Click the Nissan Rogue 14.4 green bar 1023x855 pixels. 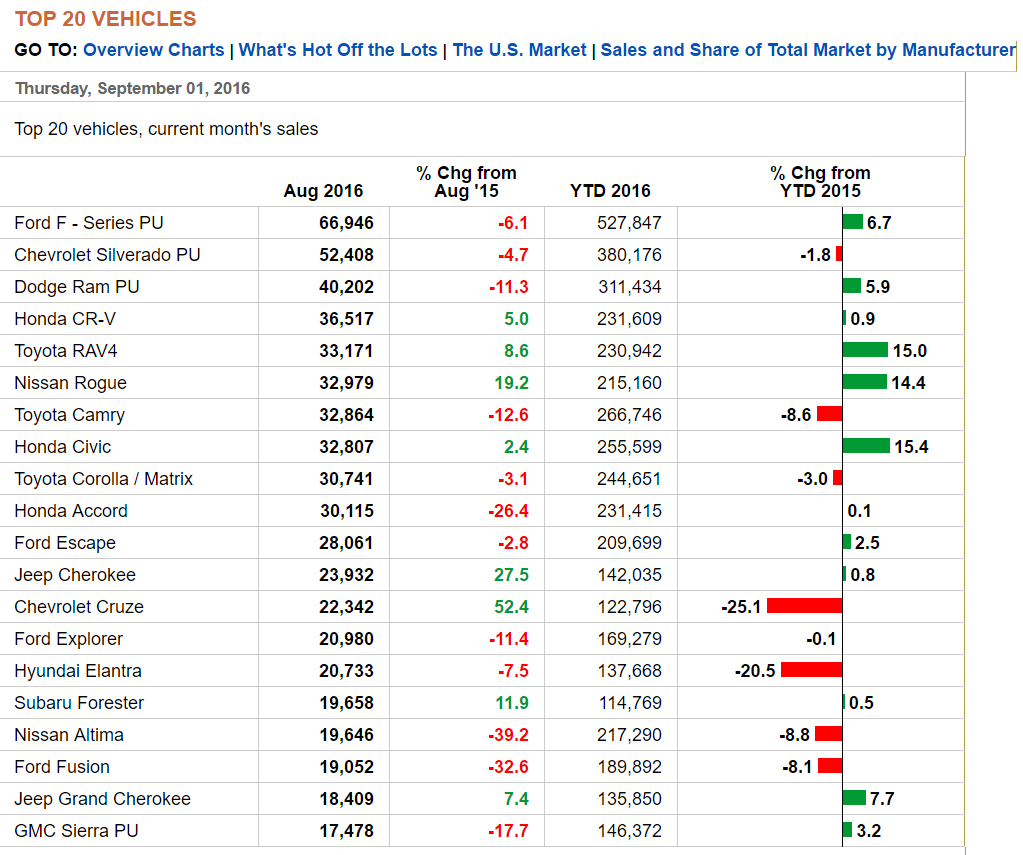[864, 382]
